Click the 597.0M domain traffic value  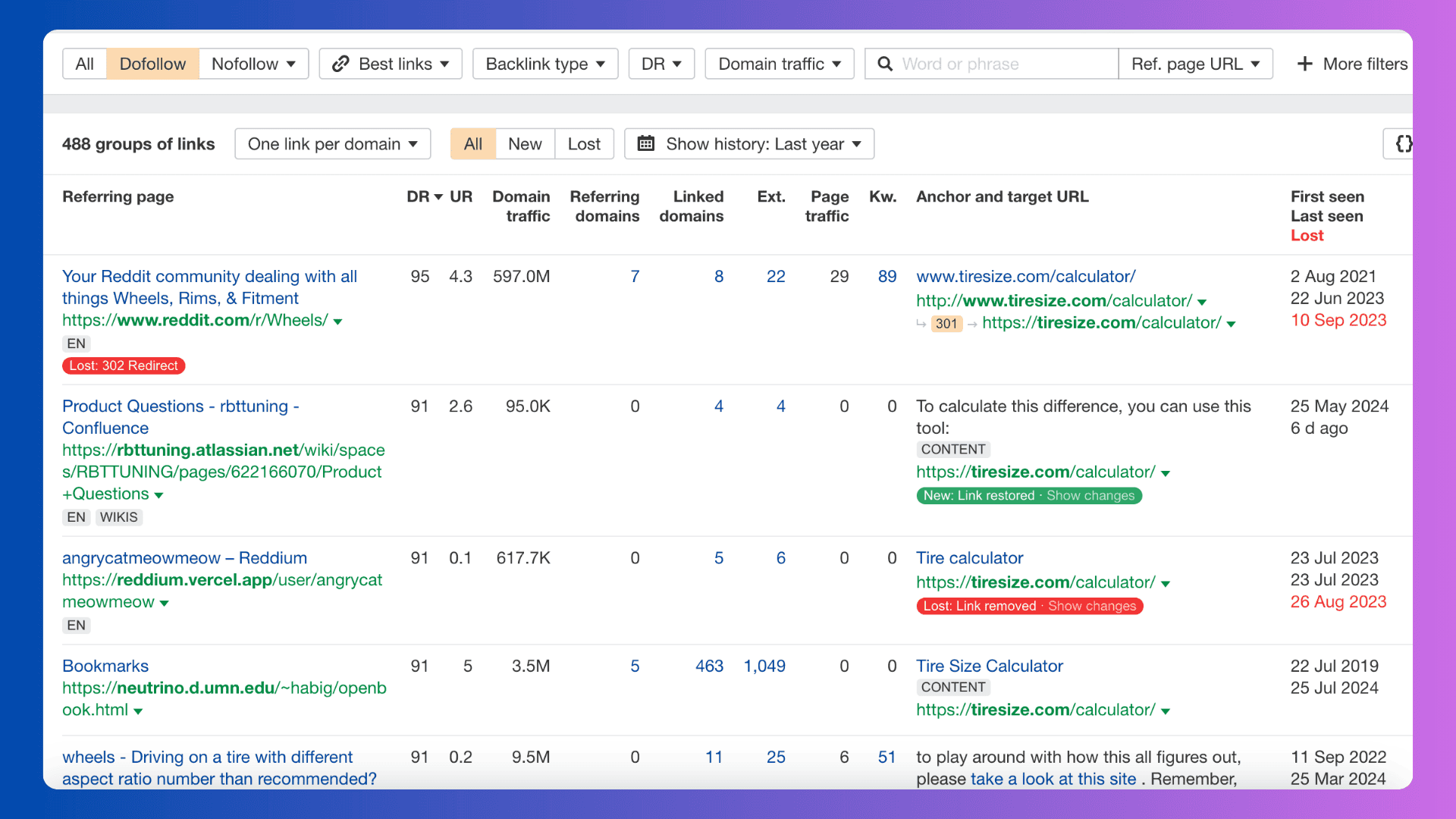[521, 276]
